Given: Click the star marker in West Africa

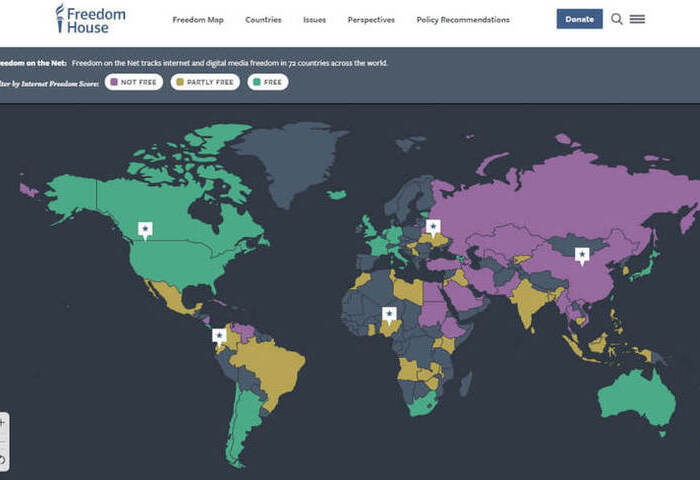Looking at the screenshot, I should 389,313.
